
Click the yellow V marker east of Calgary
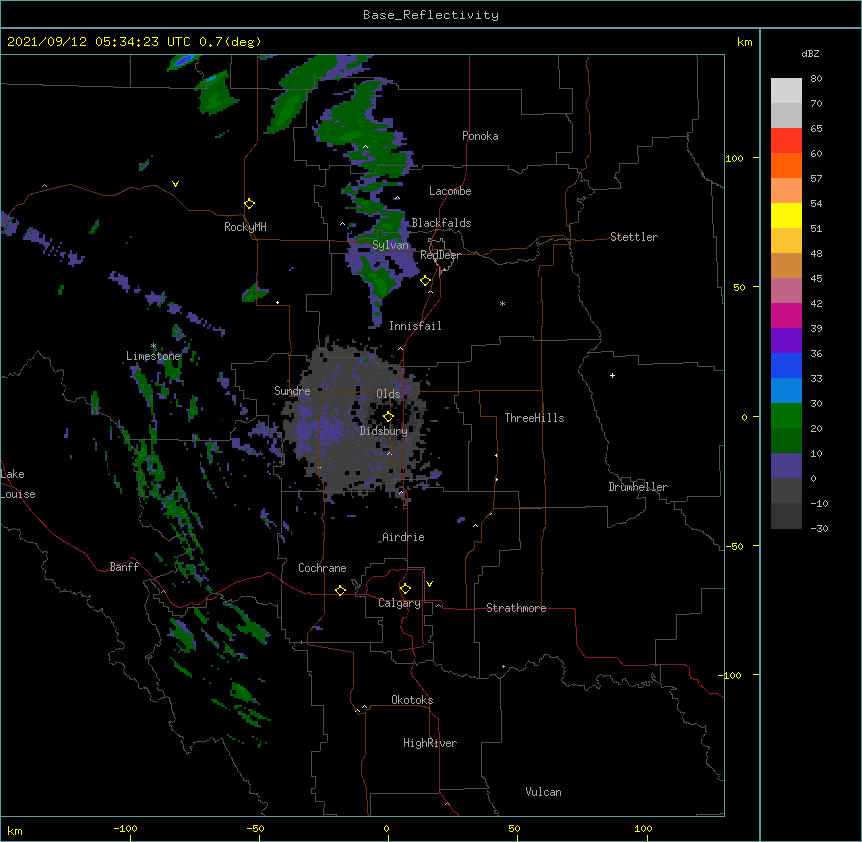point(429,584)
